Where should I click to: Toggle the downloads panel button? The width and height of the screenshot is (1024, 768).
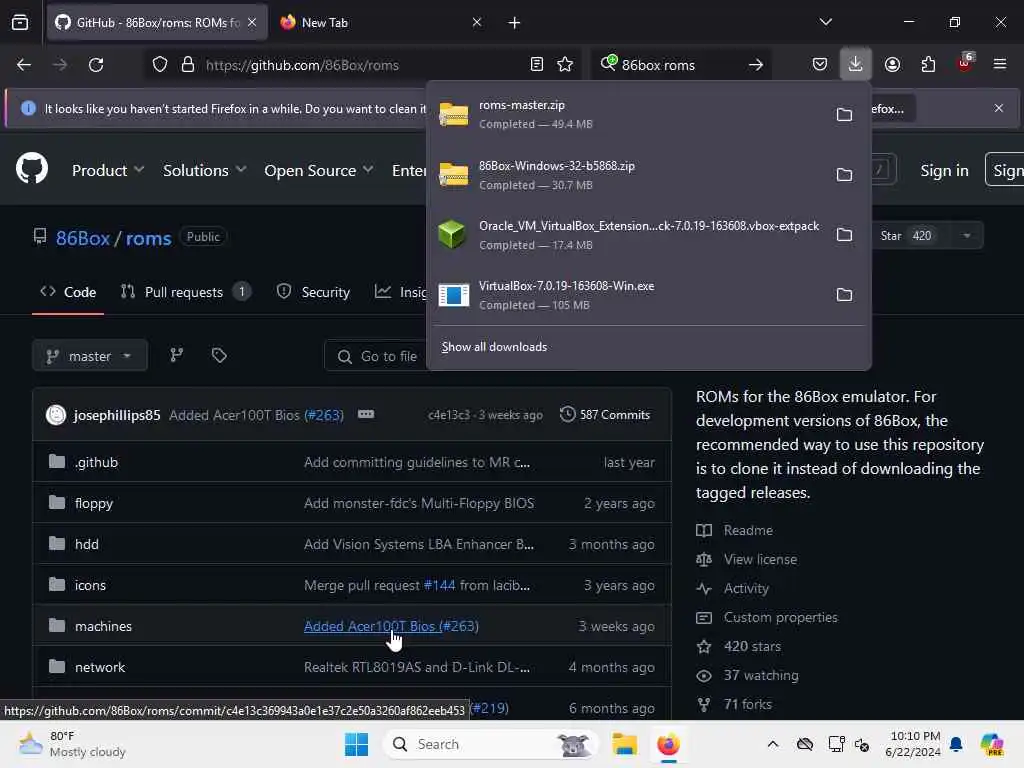tap(856, 64)
